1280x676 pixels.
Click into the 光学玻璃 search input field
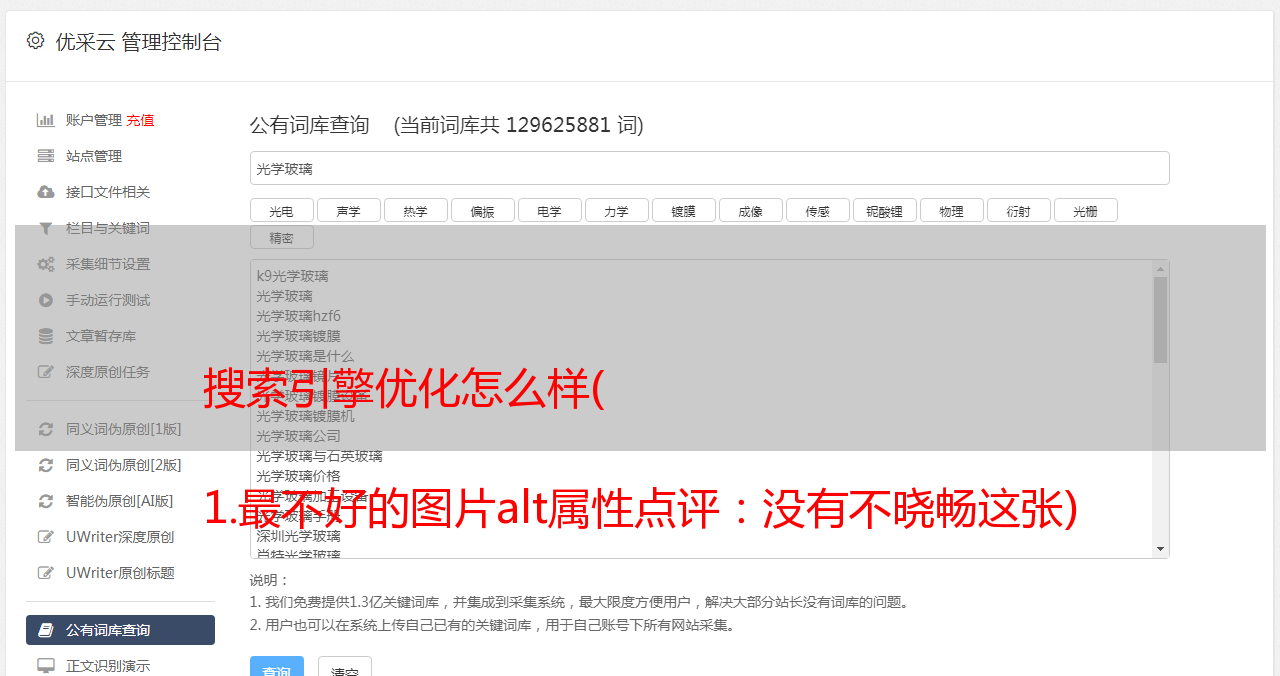coord(710,168)
